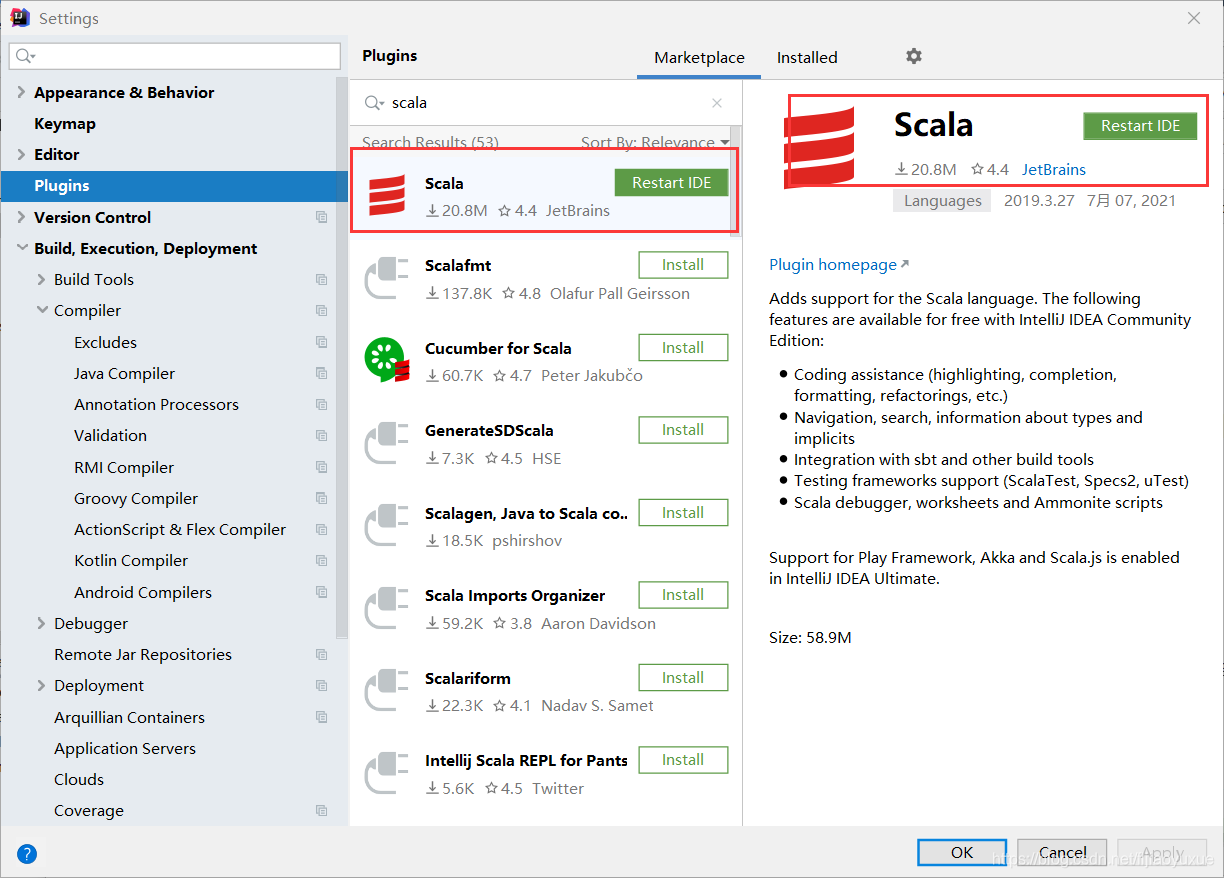Install the Scalariform plugin

[683, 677]
